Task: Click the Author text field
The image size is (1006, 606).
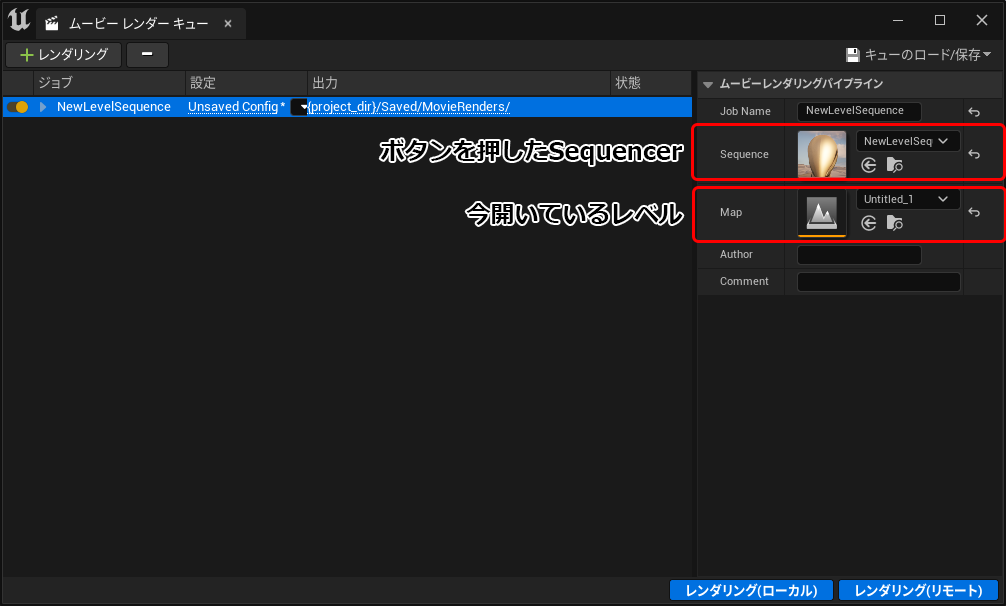Action: 858,255
